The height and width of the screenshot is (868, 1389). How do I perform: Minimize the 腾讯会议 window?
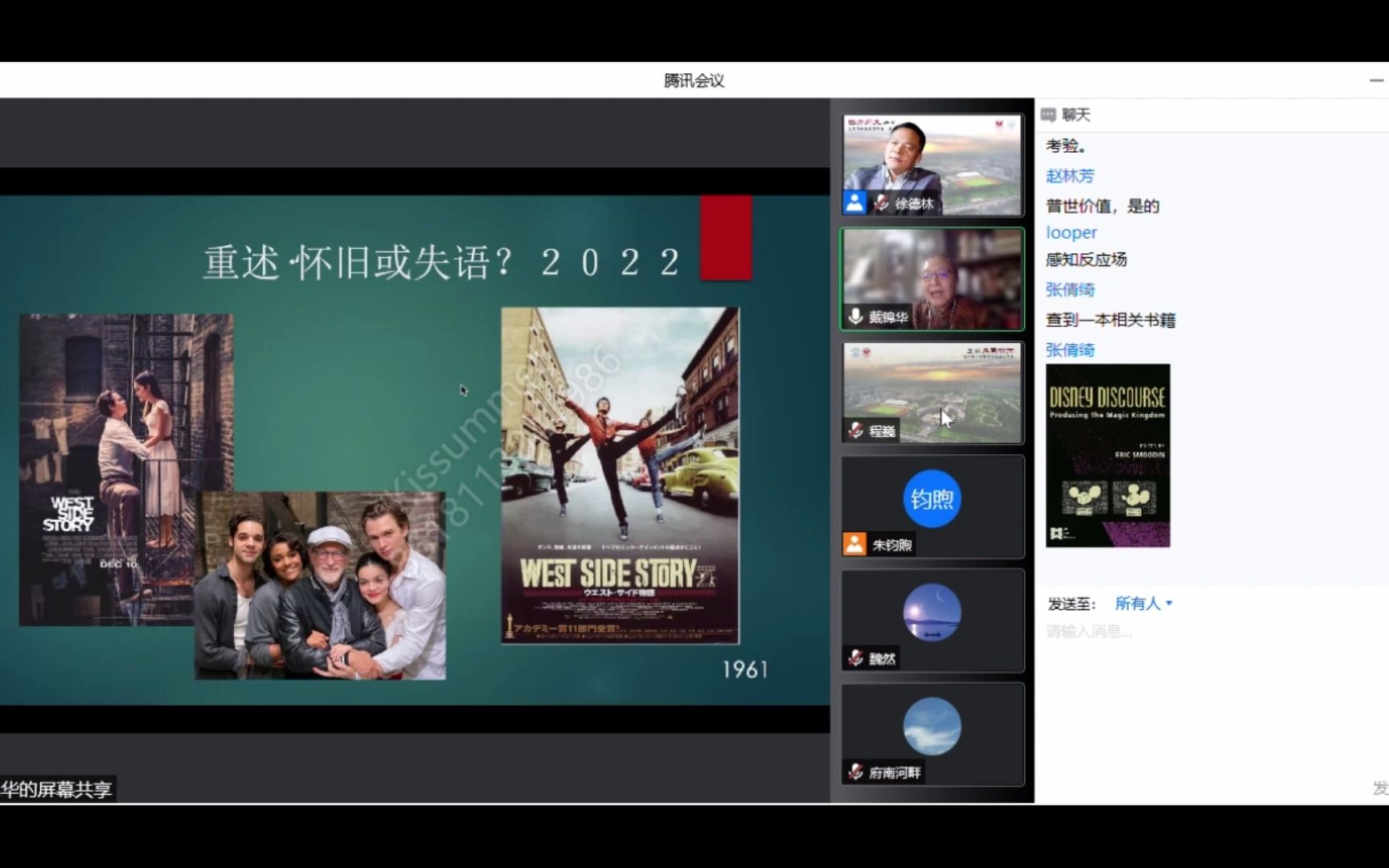click(x=1376, y=80)
